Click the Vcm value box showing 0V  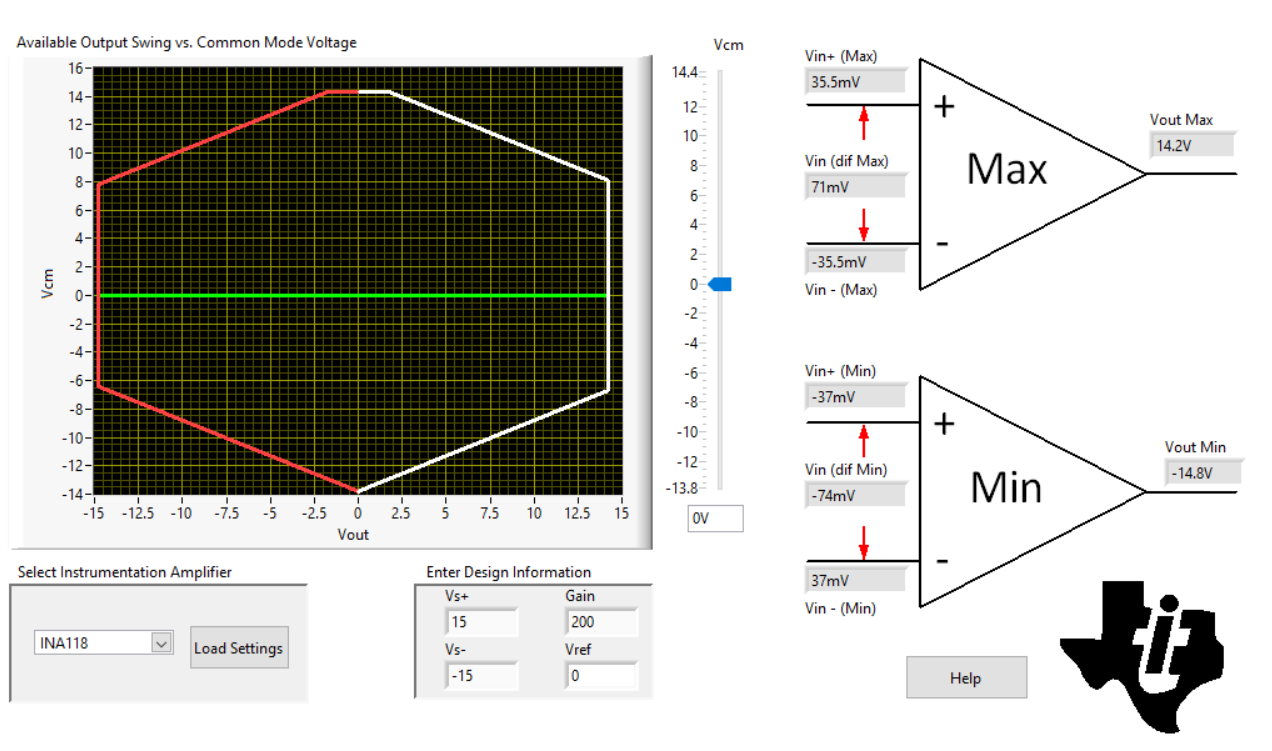pyautogui.click(x=715, y=519)
